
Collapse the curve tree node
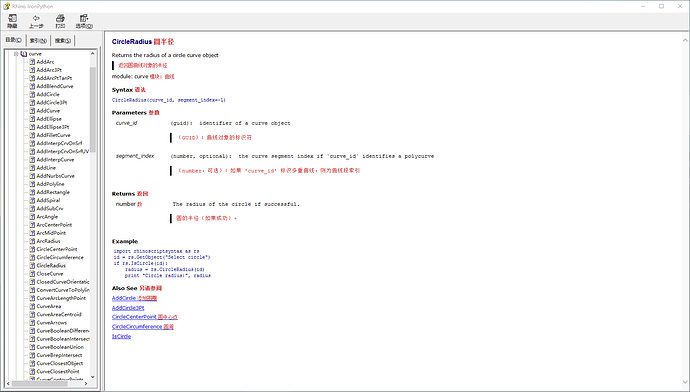point(16,54)
